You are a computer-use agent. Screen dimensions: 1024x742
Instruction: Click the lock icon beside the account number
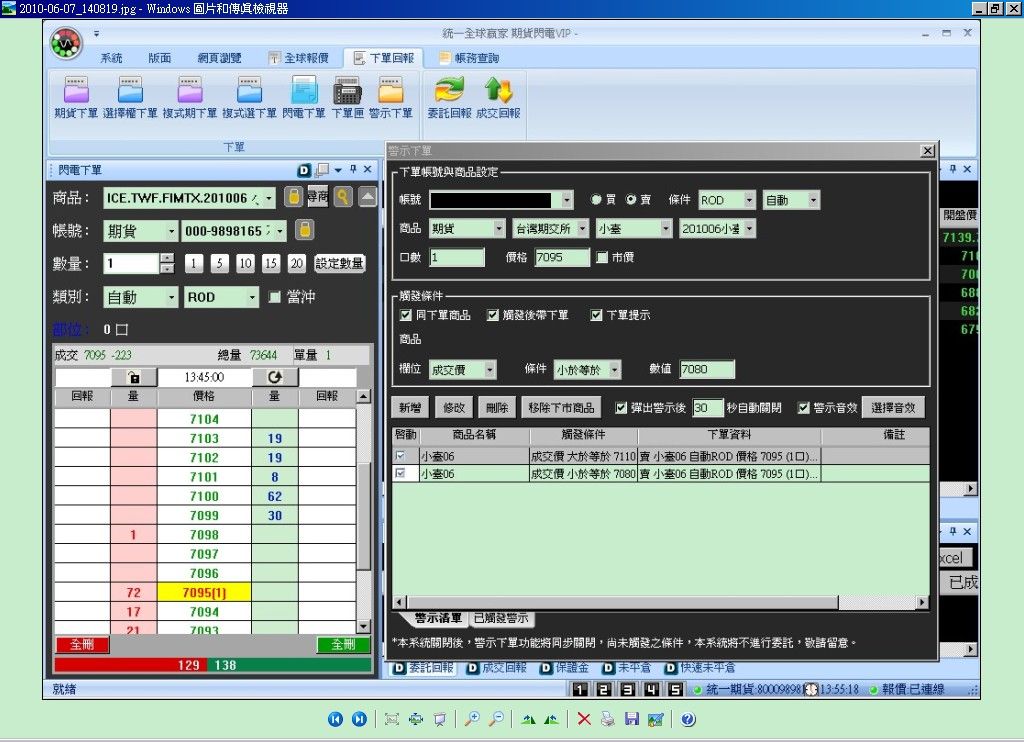tap(304, 229)
